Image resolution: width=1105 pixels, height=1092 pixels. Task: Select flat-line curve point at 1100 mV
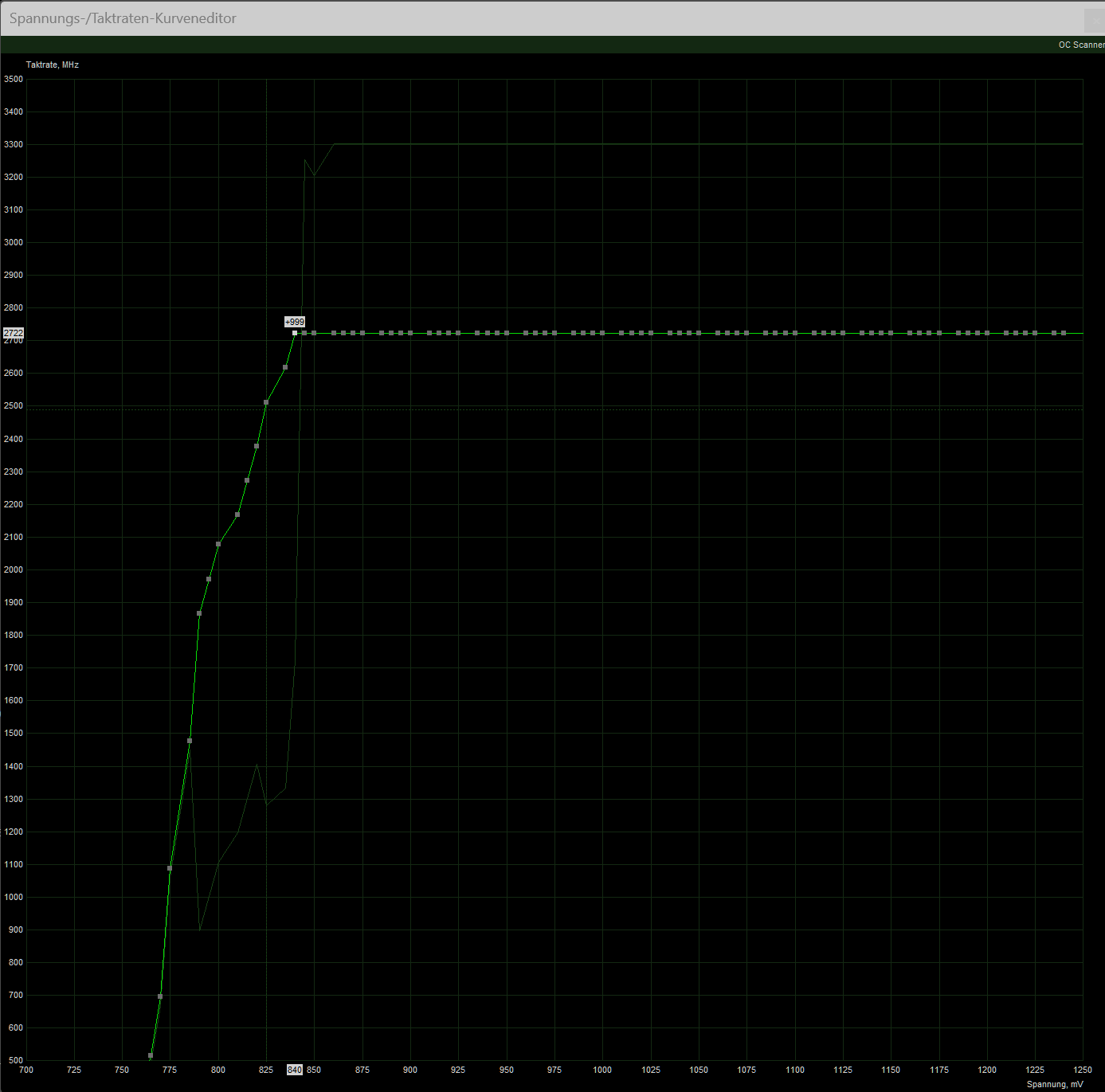(795, 333)
